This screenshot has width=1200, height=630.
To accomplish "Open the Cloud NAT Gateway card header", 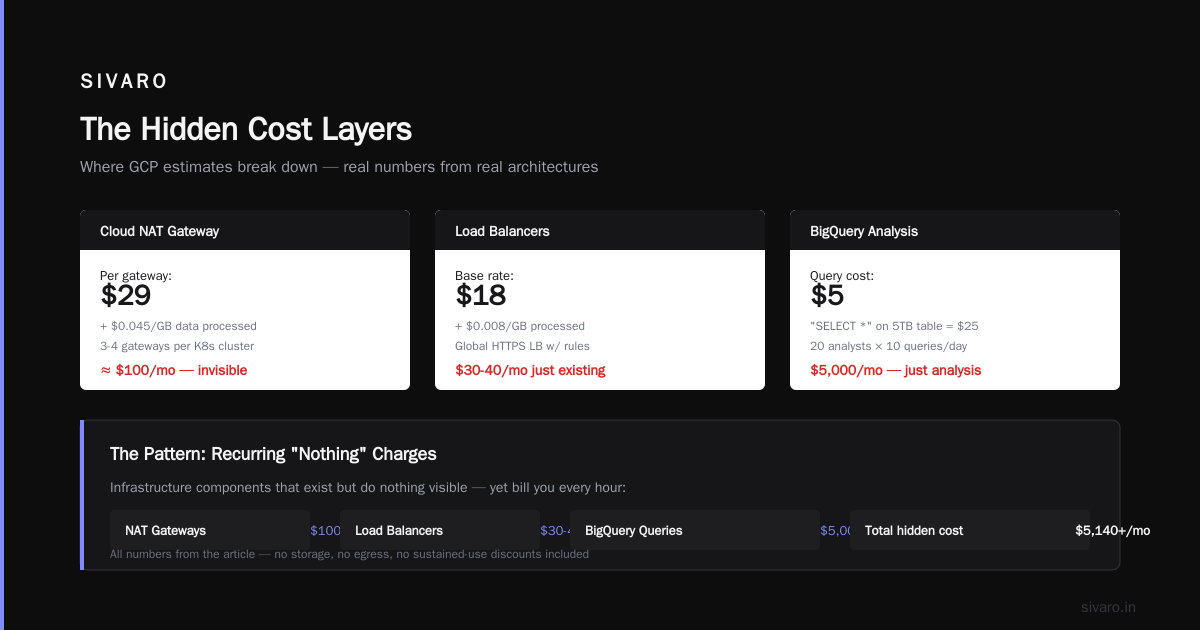I will point(245,231).
